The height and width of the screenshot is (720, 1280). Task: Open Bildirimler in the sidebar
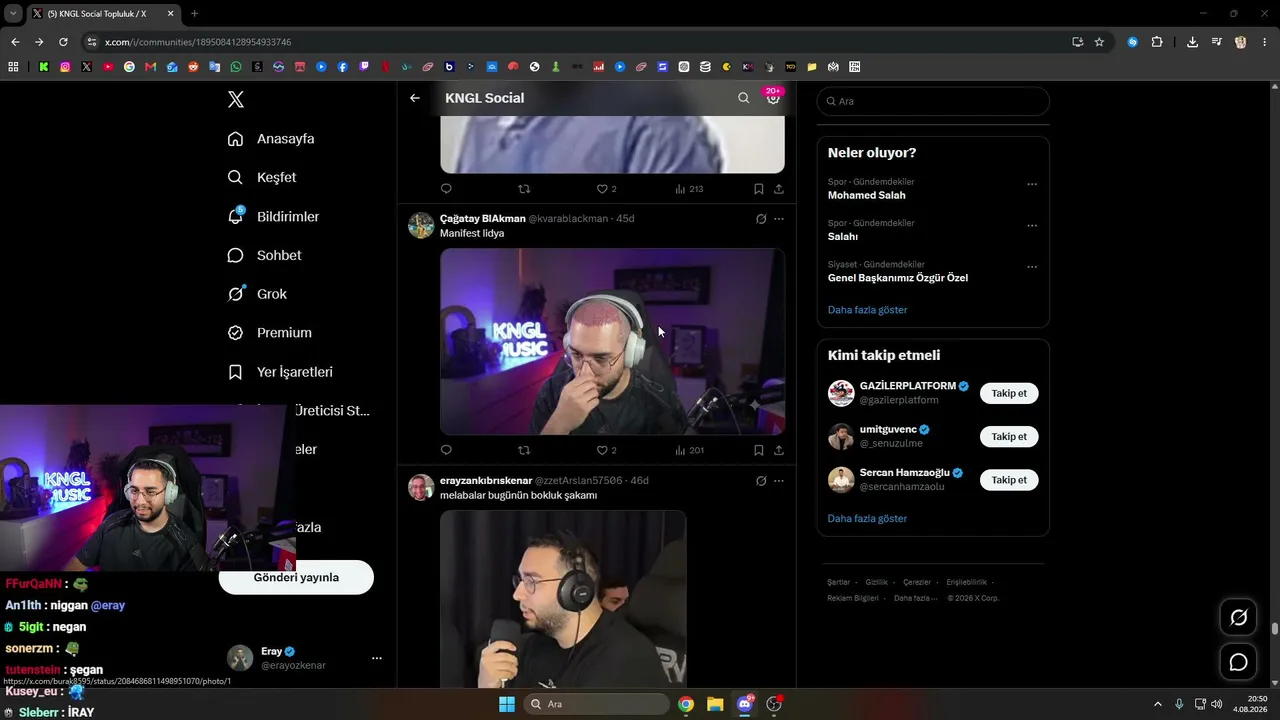click(x=273, y=217)
